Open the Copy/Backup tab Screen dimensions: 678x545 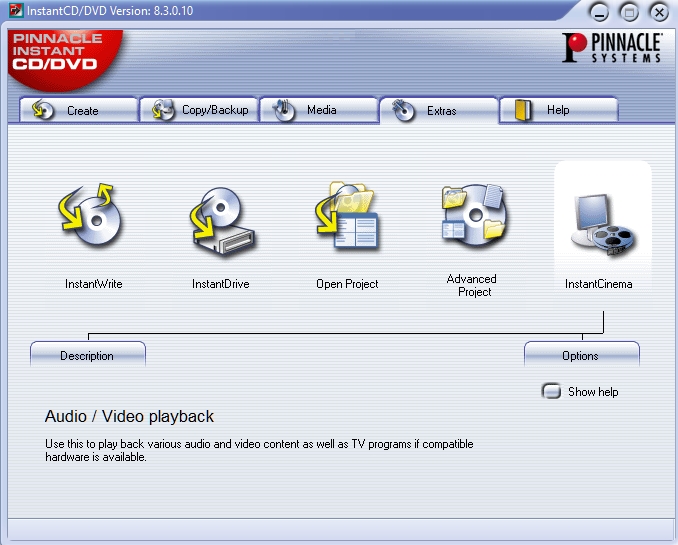click(199, 110)
